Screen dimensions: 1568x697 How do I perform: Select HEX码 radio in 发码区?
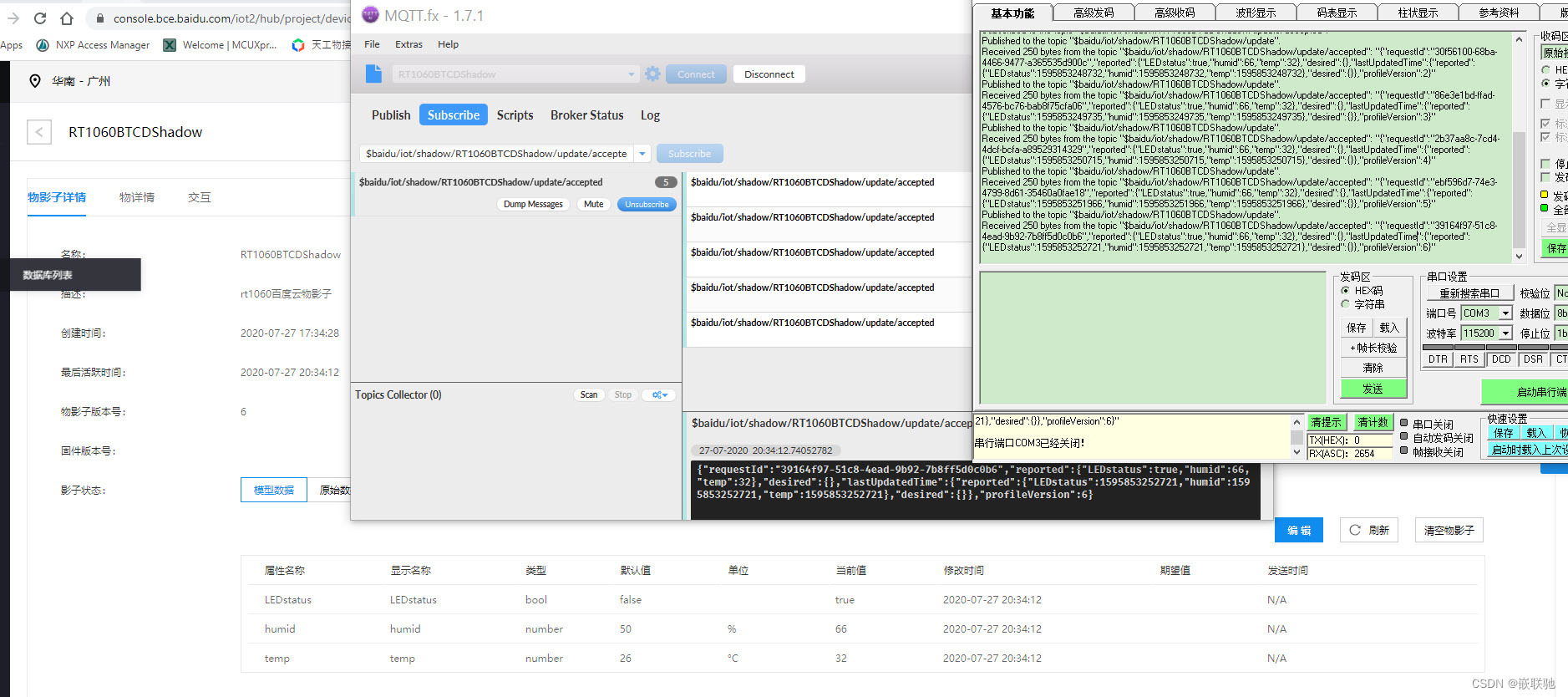(1346, 291)
